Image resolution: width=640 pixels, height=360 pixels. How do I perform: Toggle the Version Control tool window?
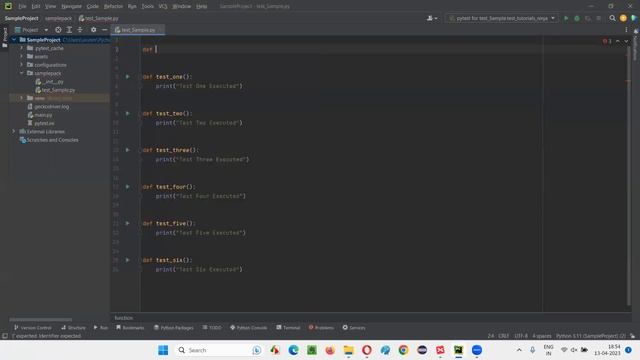(x=33, y=328)
